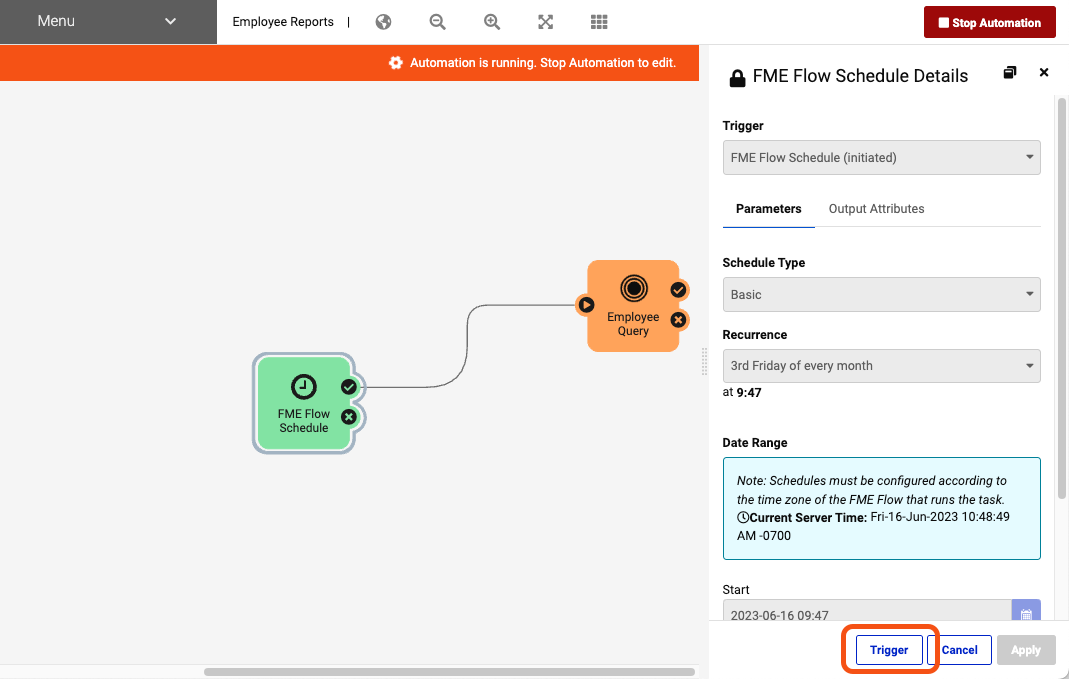Image resolution: width=1069 pixels, height=679 pixels.
Task: Click the Cancel button
Action: (959, 650)
